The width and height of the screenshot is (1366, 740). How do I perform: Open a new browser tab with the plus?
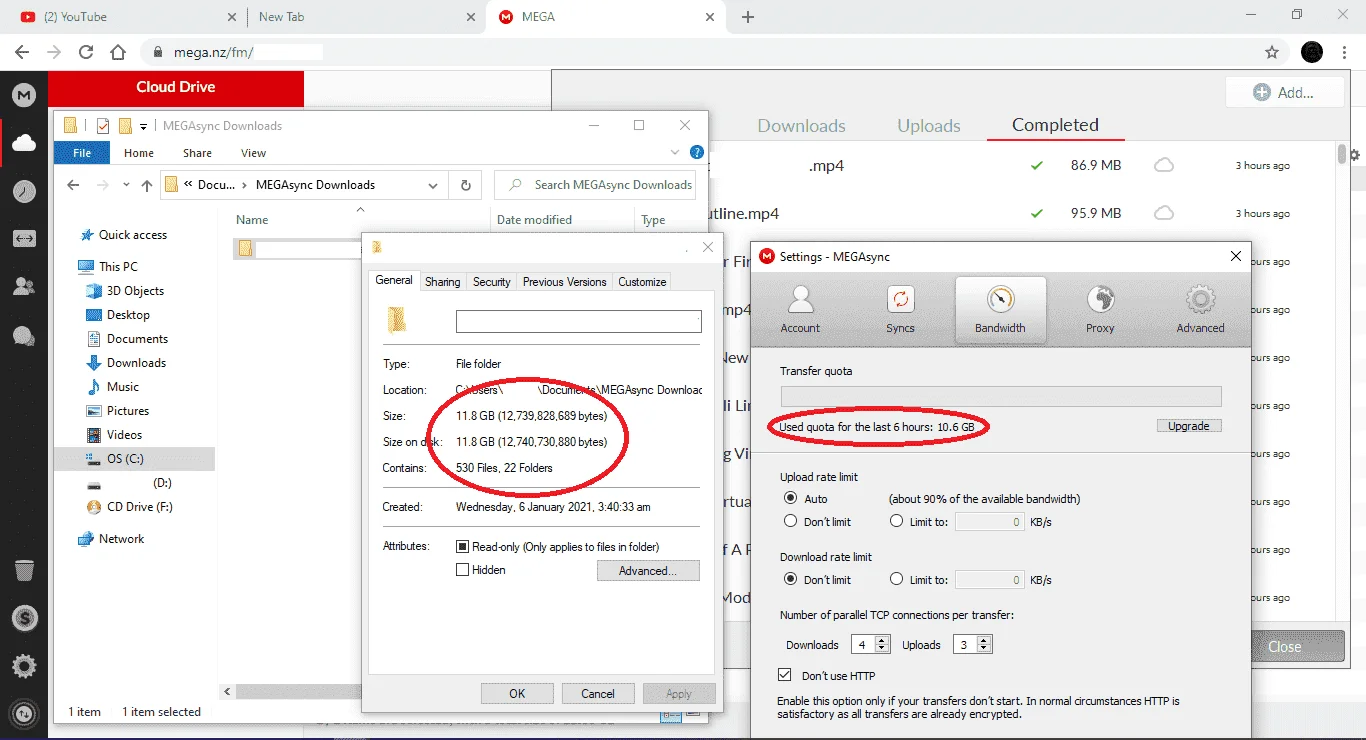748,17
